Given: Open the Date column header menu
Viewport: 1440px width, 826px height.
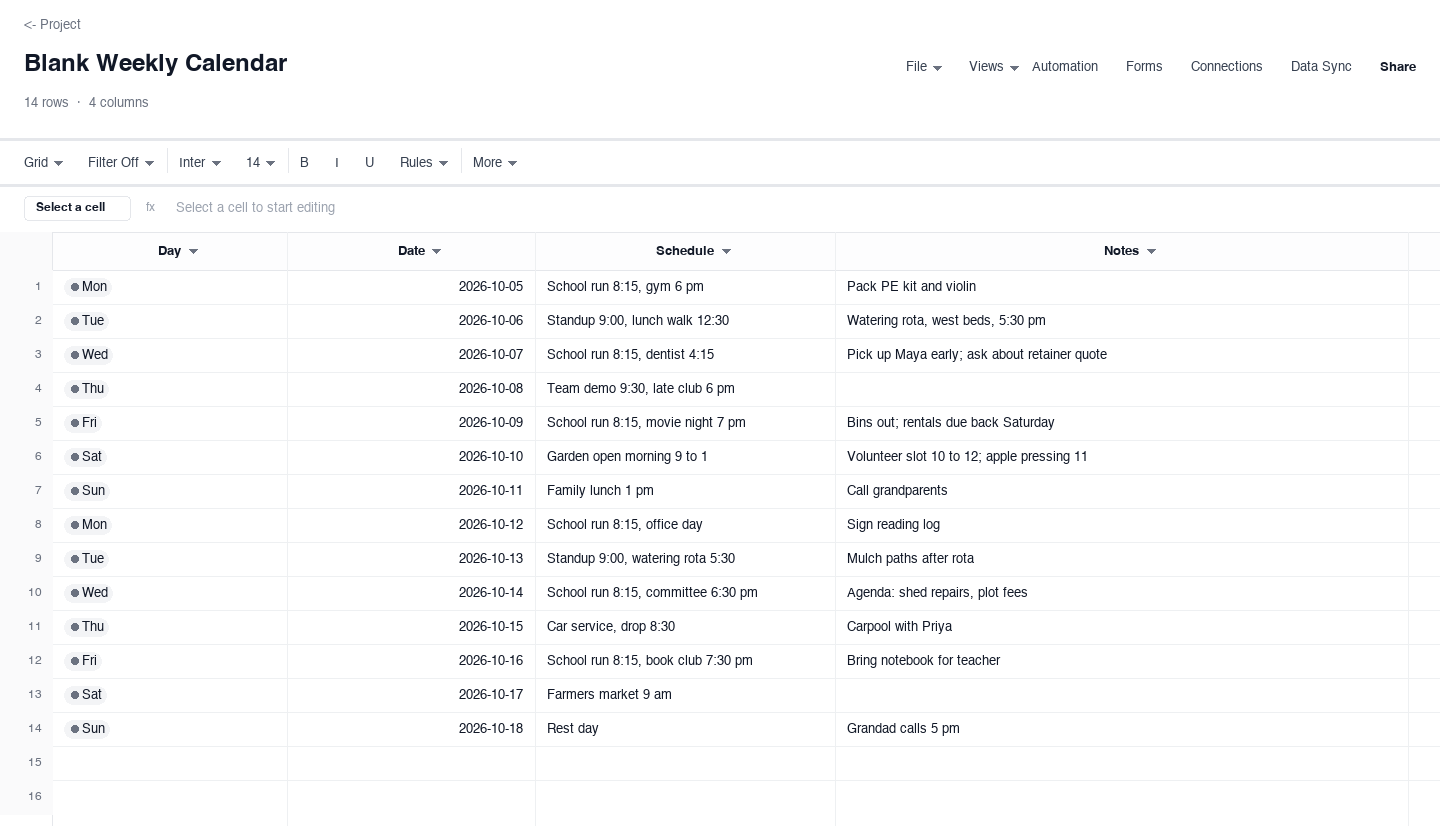Looking at the screenshot, I should (x=436, y=251).
